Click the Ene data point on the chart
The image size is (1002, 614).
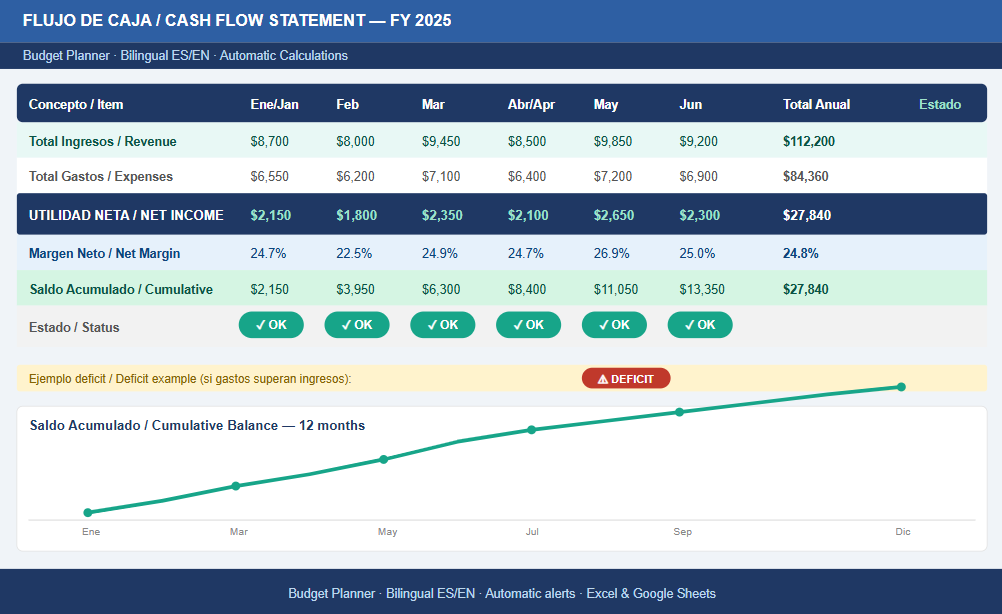pos(88,512)
